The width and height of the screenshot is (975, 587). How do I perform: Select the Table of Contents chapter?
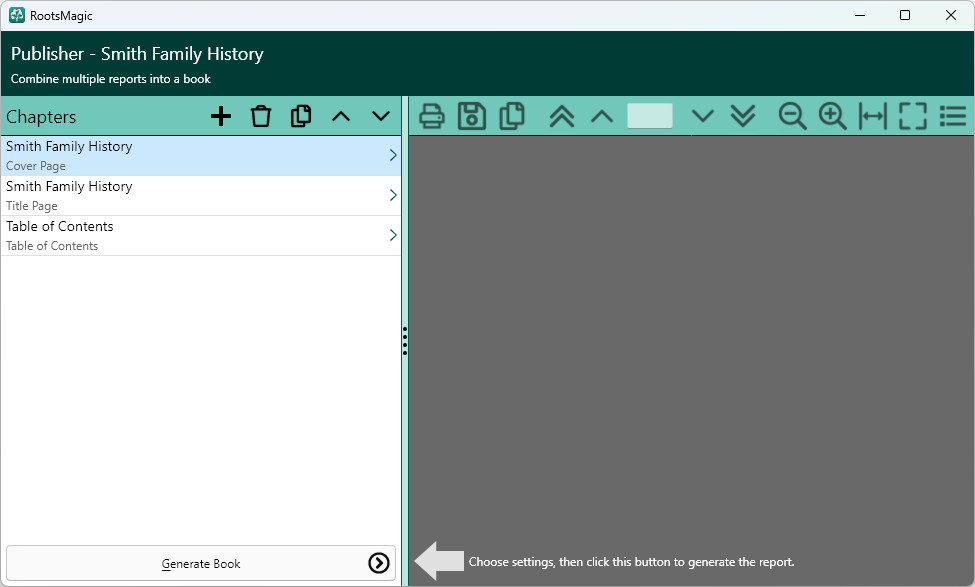click(x=201, y=236)
